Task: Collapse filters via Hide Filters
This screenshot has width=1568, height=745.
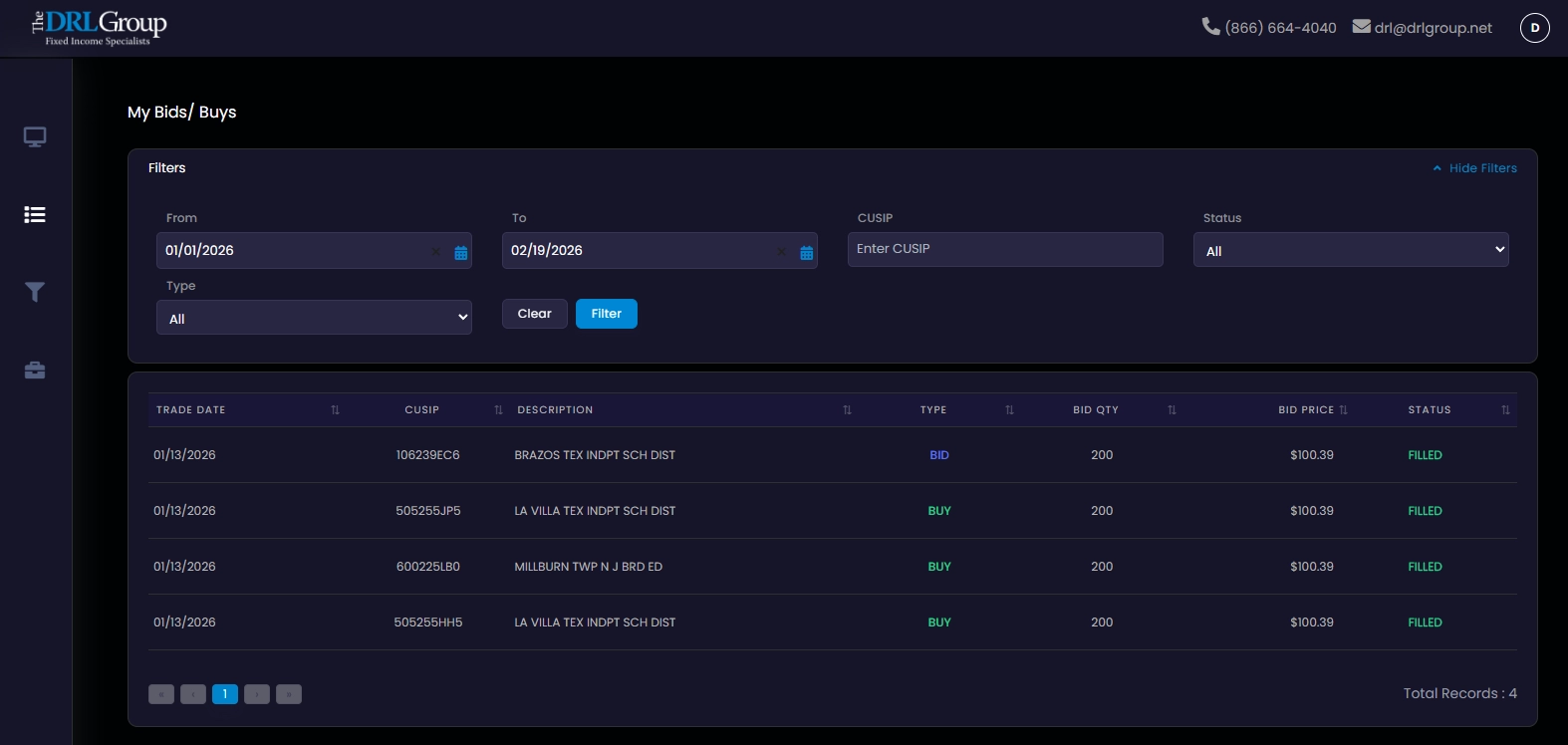Action: point(1474,168)
